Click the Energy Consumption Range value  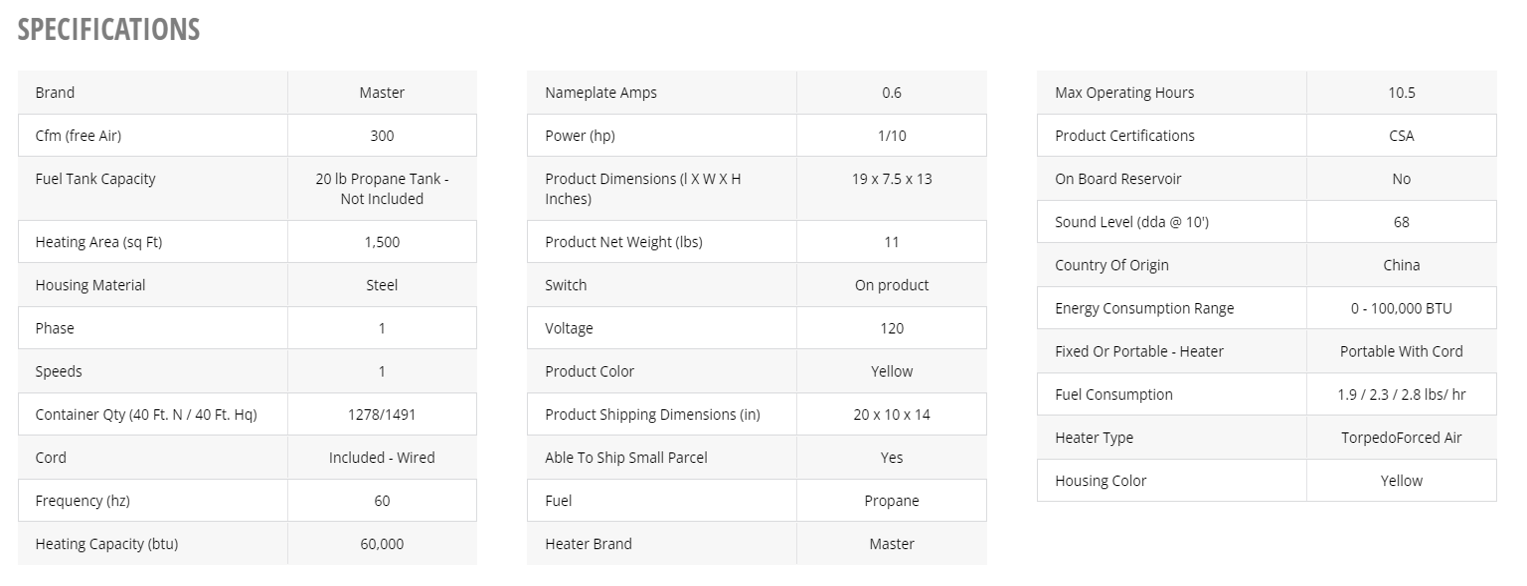click(1402, 308)
